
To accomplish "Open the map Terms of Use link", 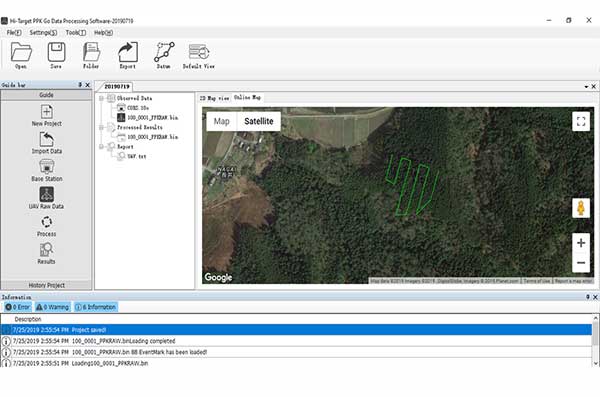I will click(537, 281).
